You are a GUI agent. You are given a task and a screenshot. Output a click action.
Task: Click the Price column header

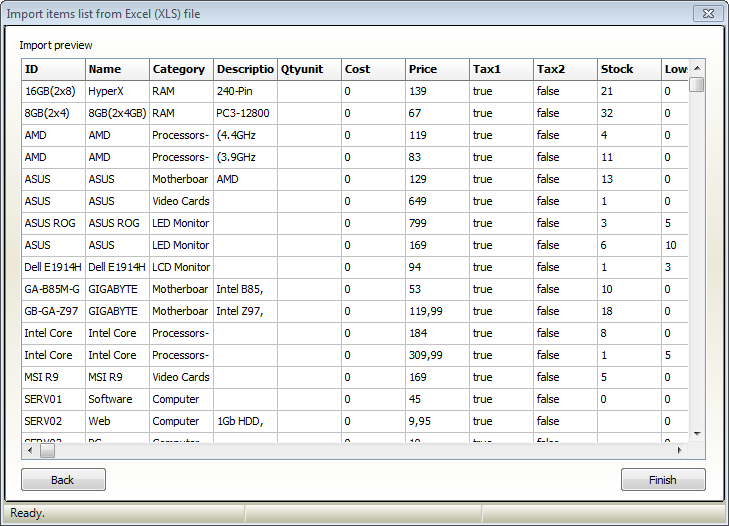[437, 69]
